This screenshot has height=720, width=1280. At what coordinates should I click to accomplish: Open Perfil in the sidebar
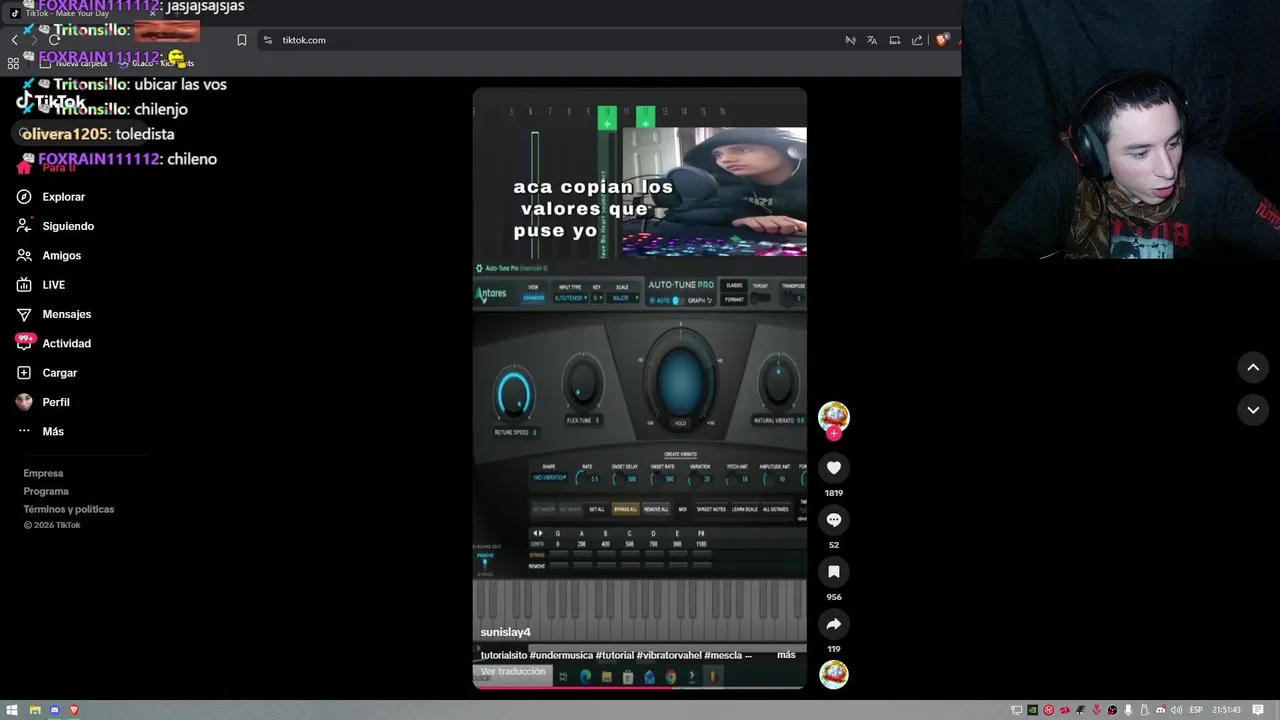44,402
